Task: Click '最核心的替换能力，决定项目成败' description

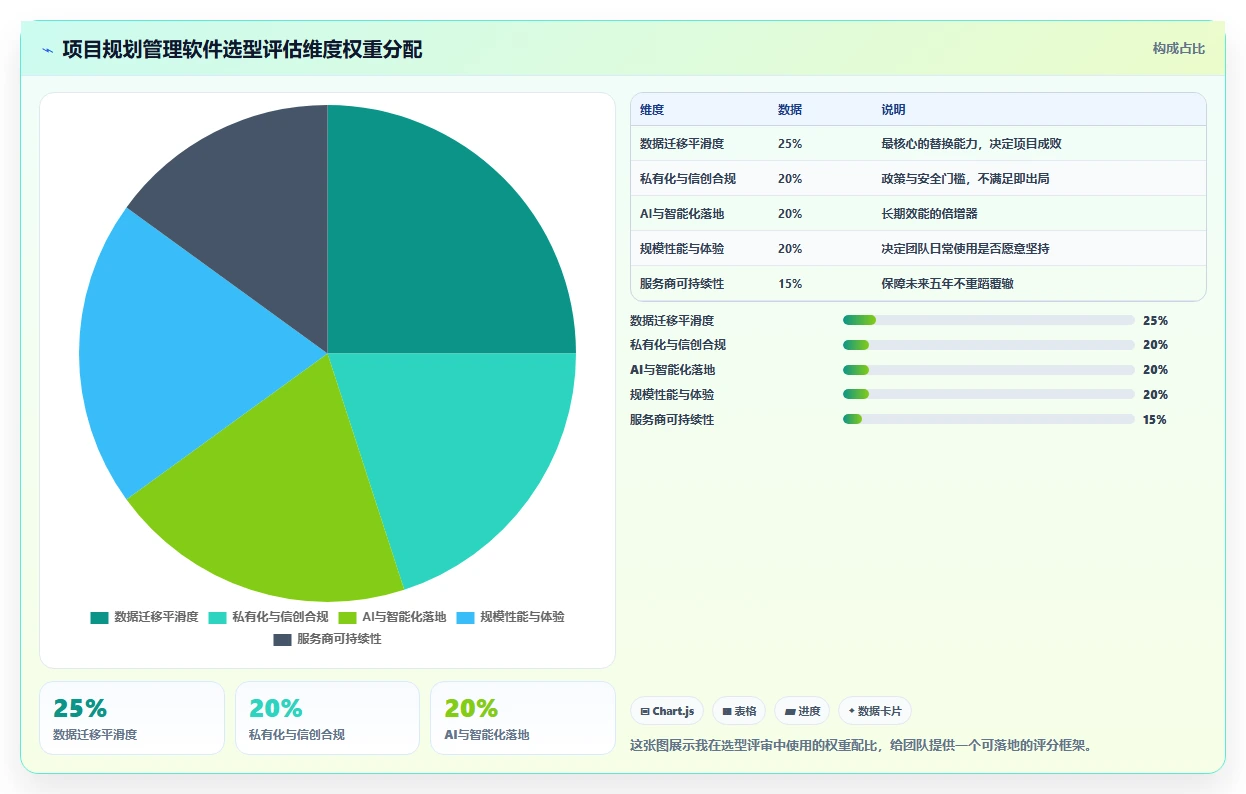Action: pos(971,144)
